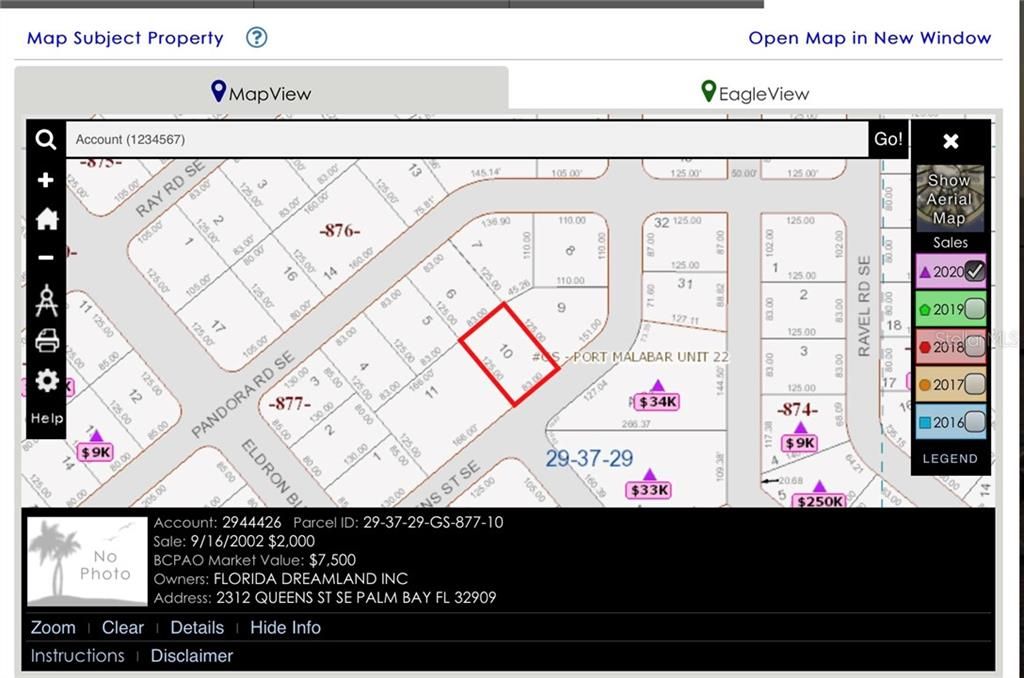Zoom in with the plus icon
The image size is (1024, 678).
click(46, 180)
